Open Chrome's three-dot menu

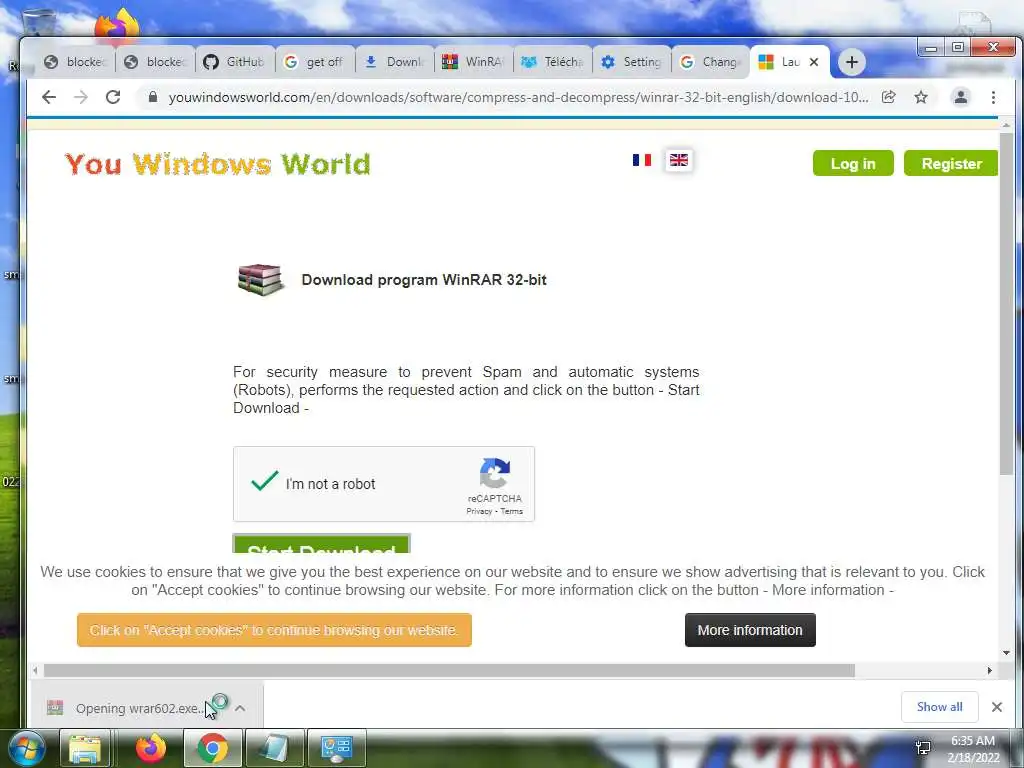coord(993,97)
